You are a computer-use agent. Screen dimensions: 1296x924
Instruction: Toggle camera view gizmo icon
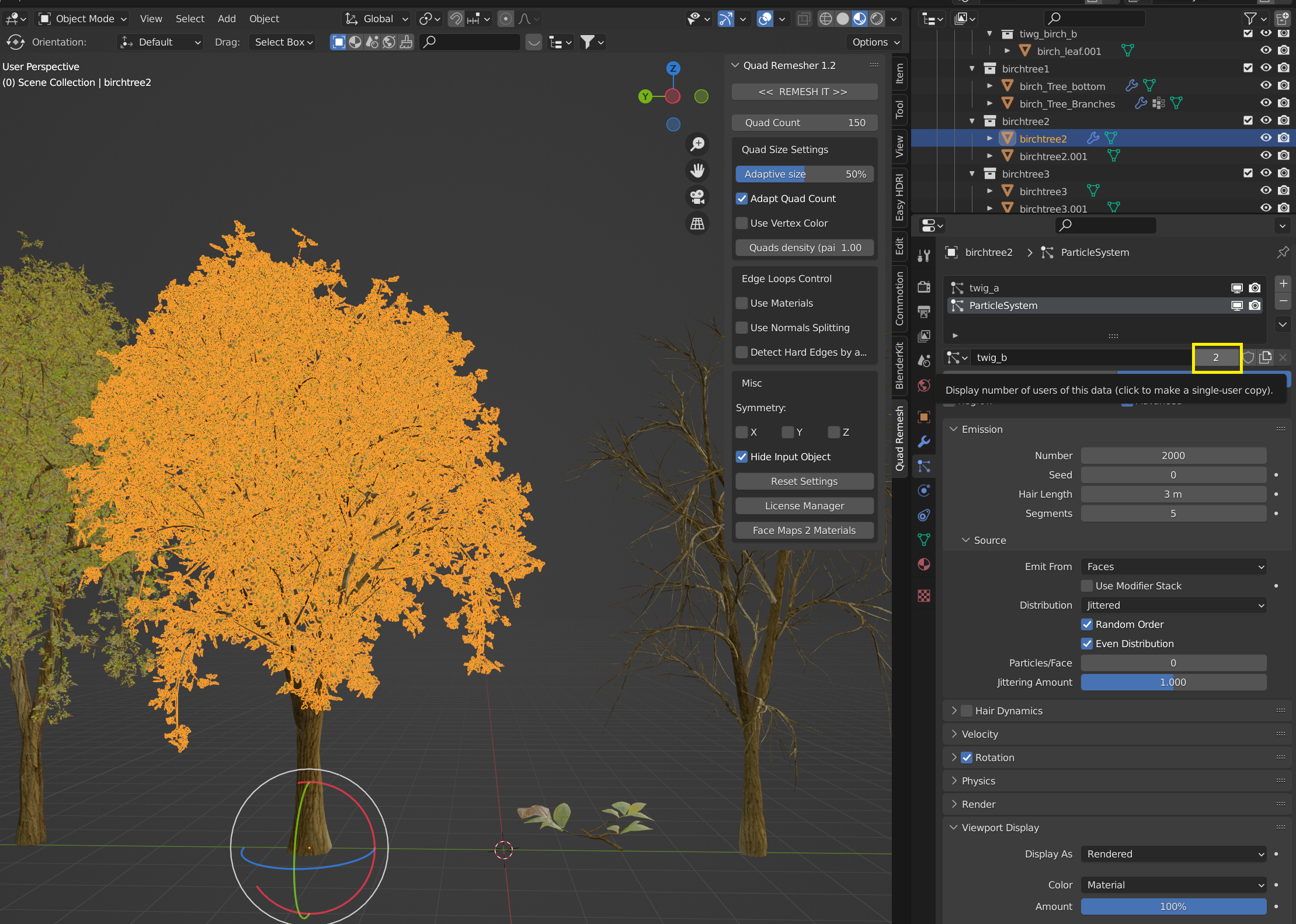tap(697, 197)
